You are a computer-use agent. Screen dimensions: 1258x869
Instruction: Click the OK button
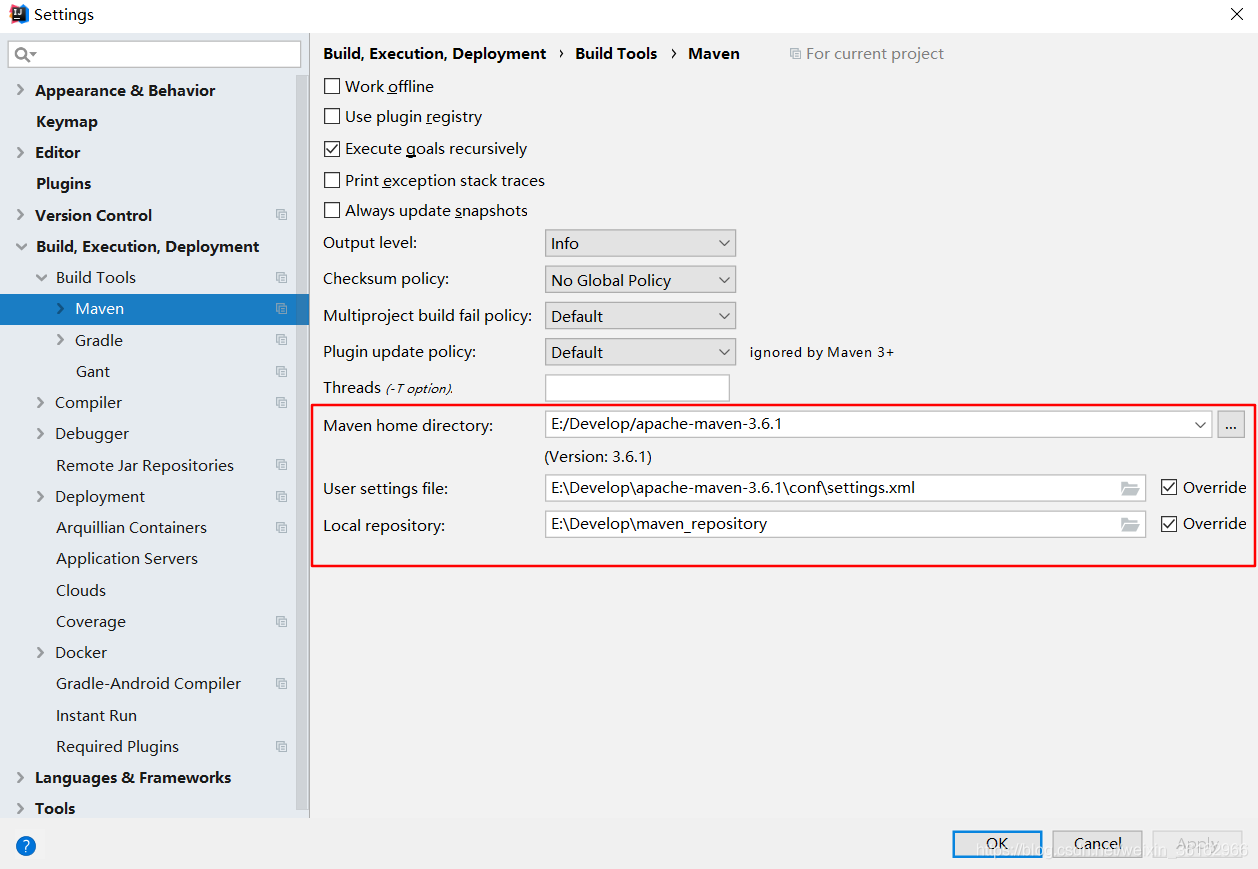(x=997, y=843)
